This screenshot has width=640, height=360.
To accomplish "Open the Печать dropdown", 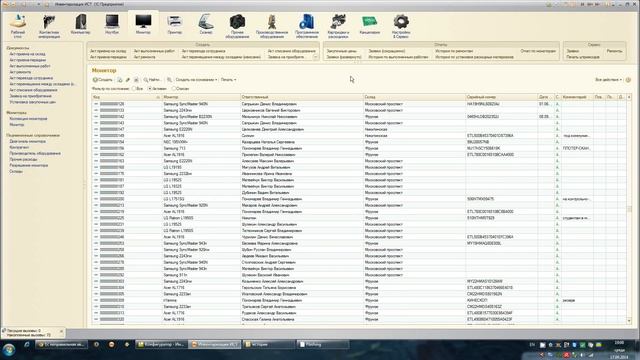I will pyautogui.click(x=229, y=80).
